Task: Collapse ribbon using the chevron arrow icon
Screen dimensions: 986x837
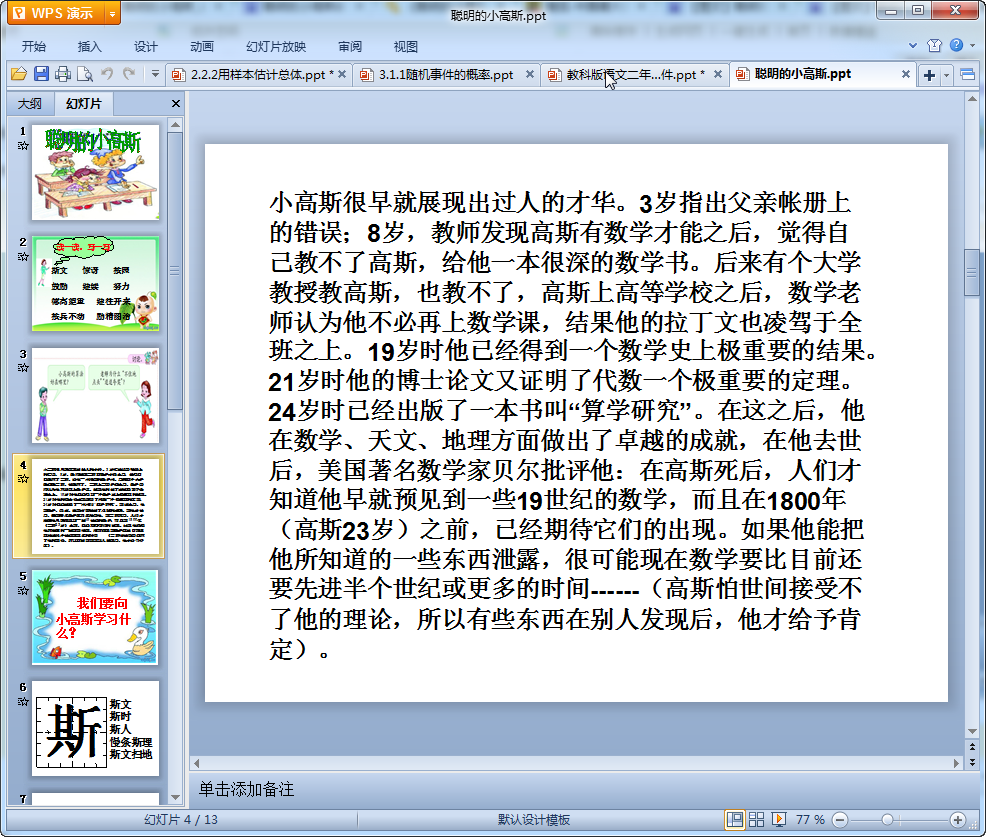Action: point(913,45)
